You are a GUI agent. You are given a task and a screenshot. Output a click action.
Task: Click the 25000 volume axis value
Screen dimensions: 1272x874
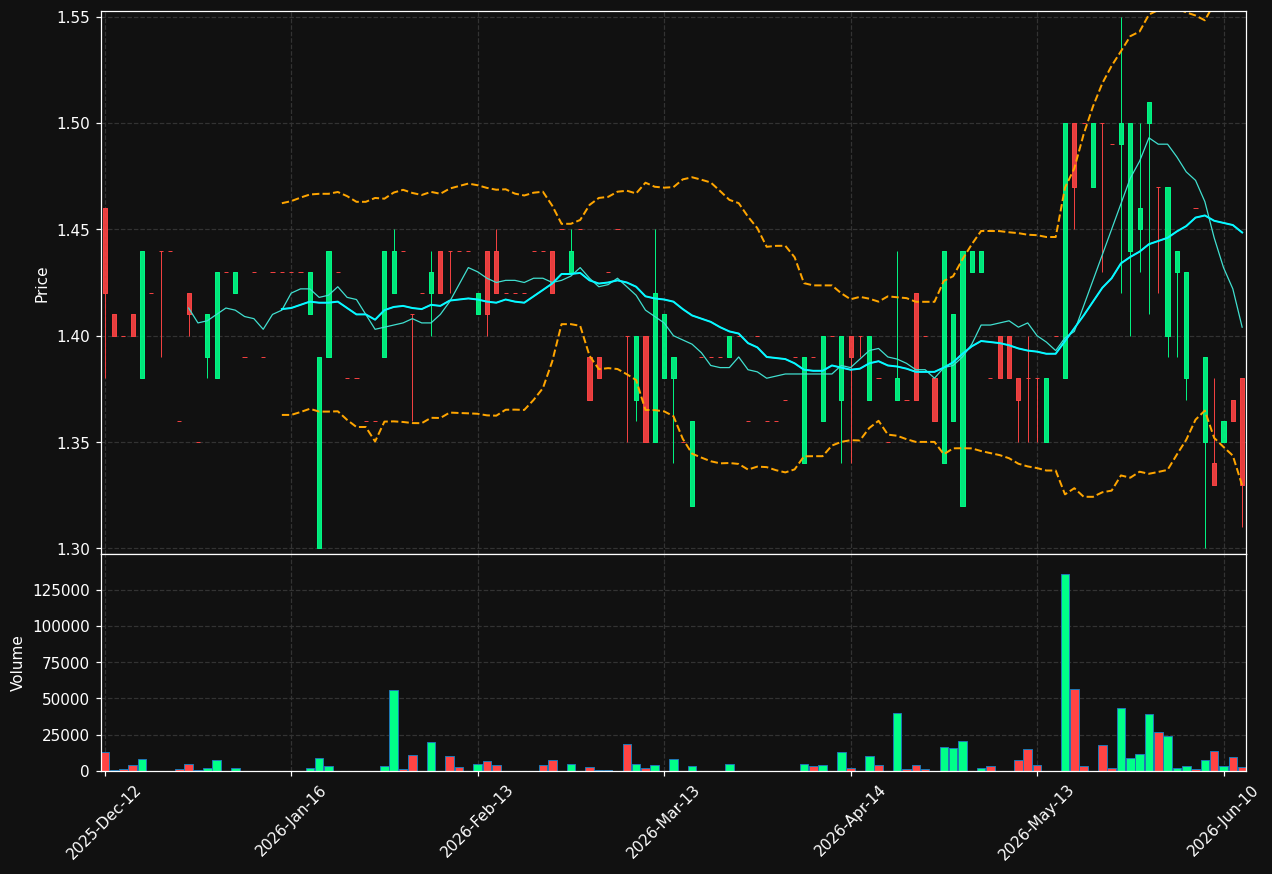pos(66,735)
